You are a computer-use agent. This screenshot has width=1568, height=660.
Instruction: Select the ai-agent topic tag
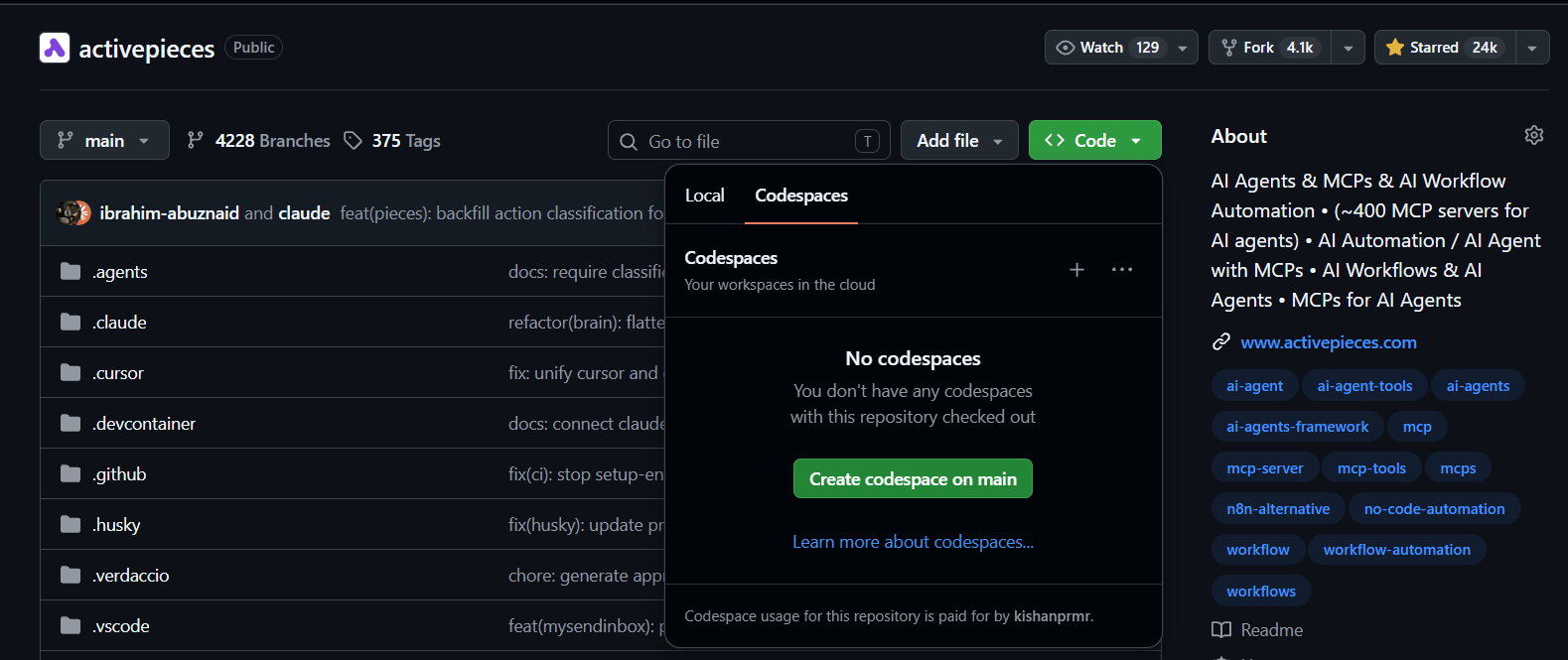click(x=1254, y=386)
